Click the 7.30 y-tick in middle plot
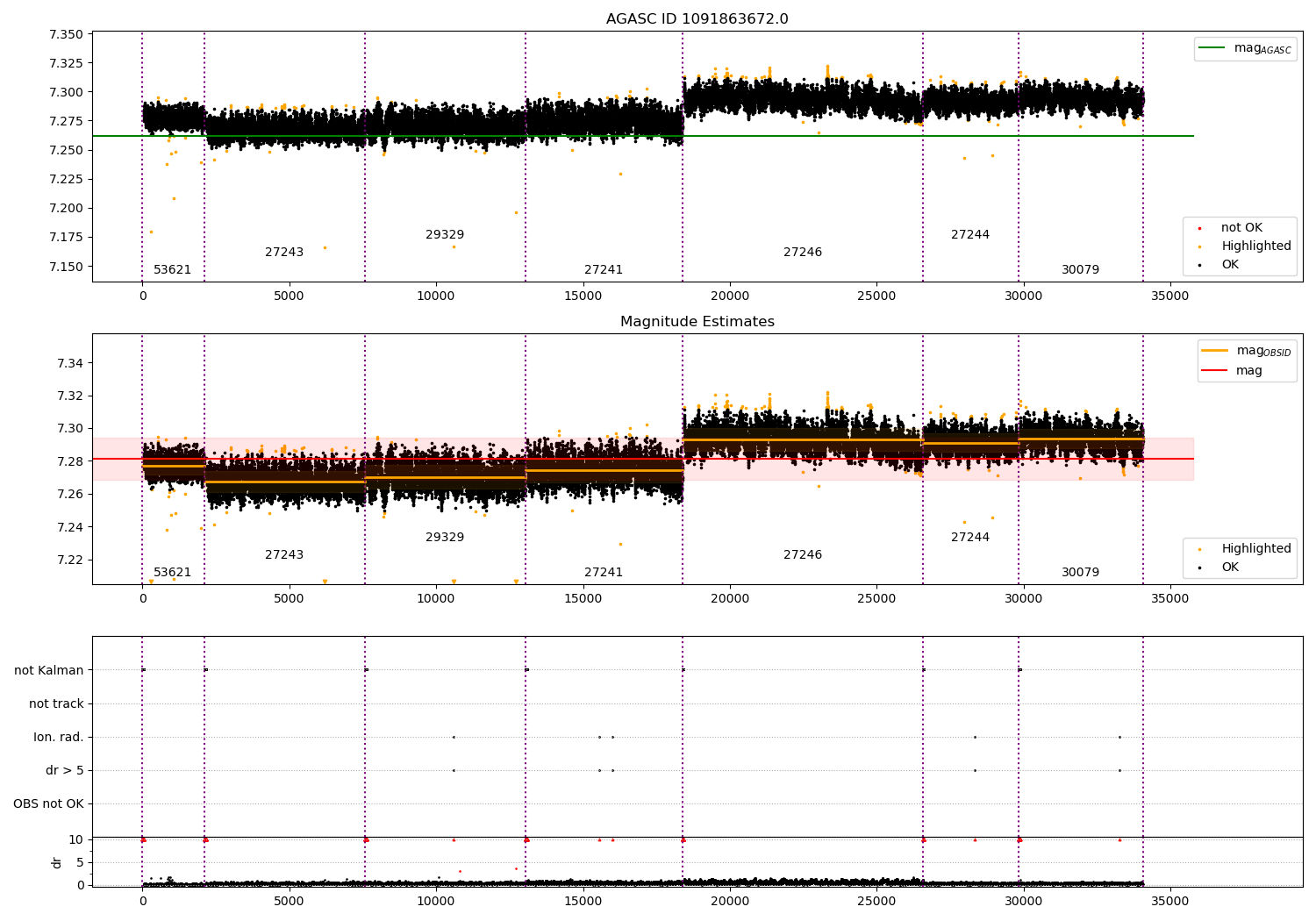Viewport: 1316px width, 921px height. tap(69, 428)
